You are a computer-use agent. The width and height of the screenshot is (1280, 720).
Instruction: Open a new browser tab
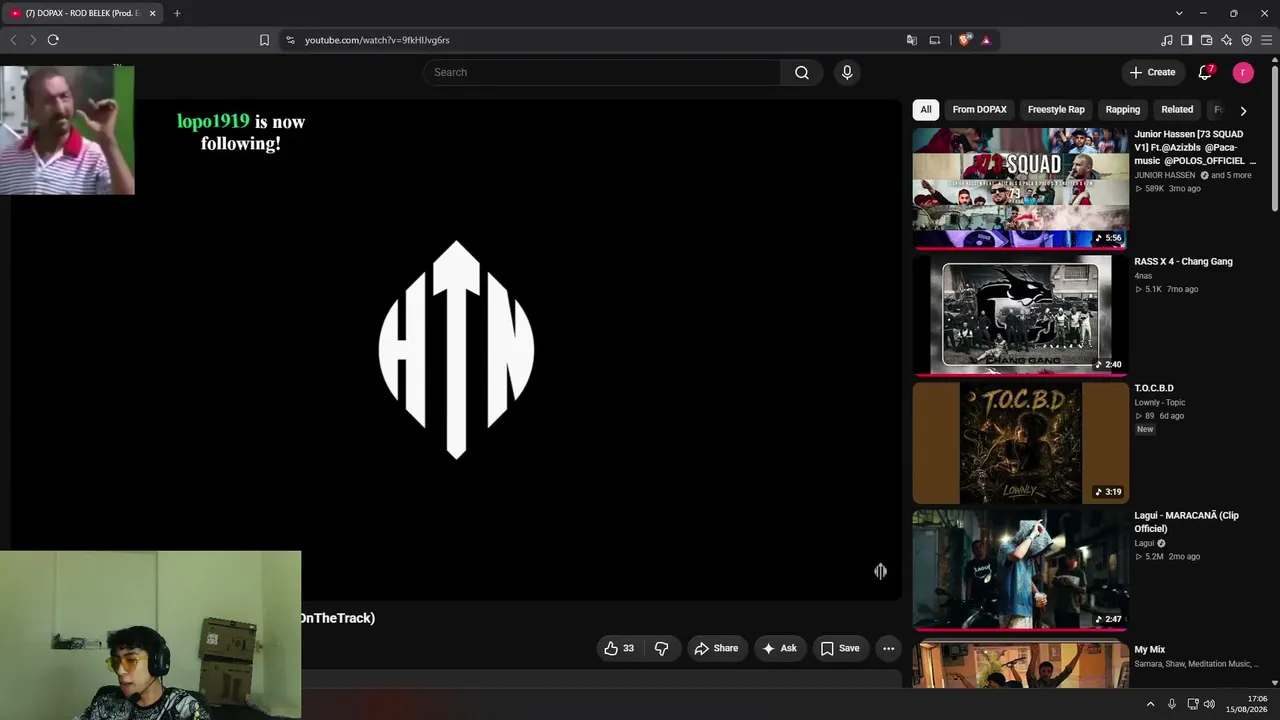pos(177,13)
